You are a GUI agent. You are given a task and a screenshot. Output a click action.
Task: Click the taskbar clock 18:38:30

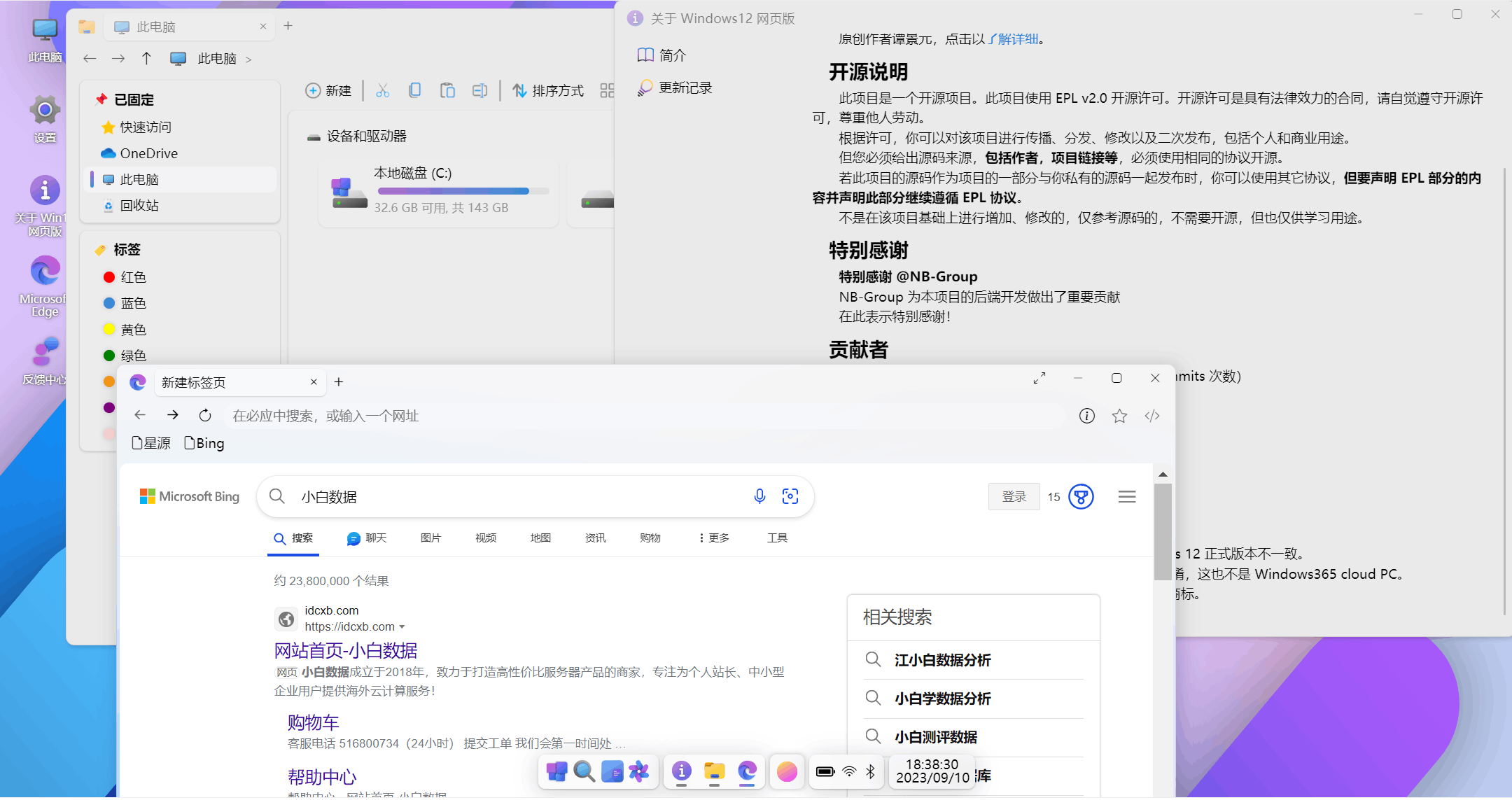(x=932, y=771)
